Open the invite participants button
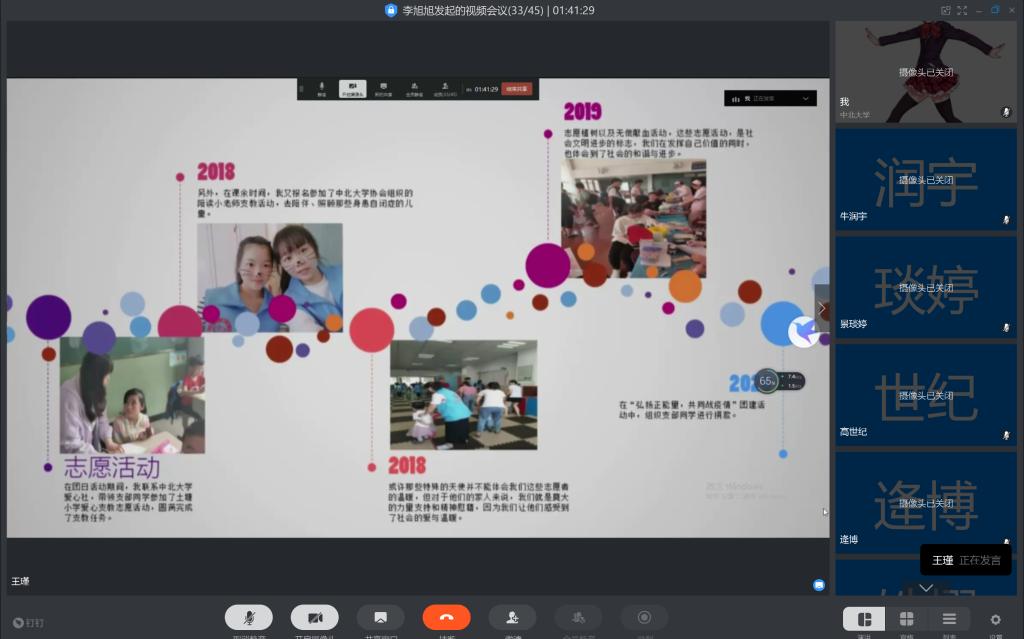Viewport: 1024px width, 639px height. pyautogui.click(x=512, y=617)
